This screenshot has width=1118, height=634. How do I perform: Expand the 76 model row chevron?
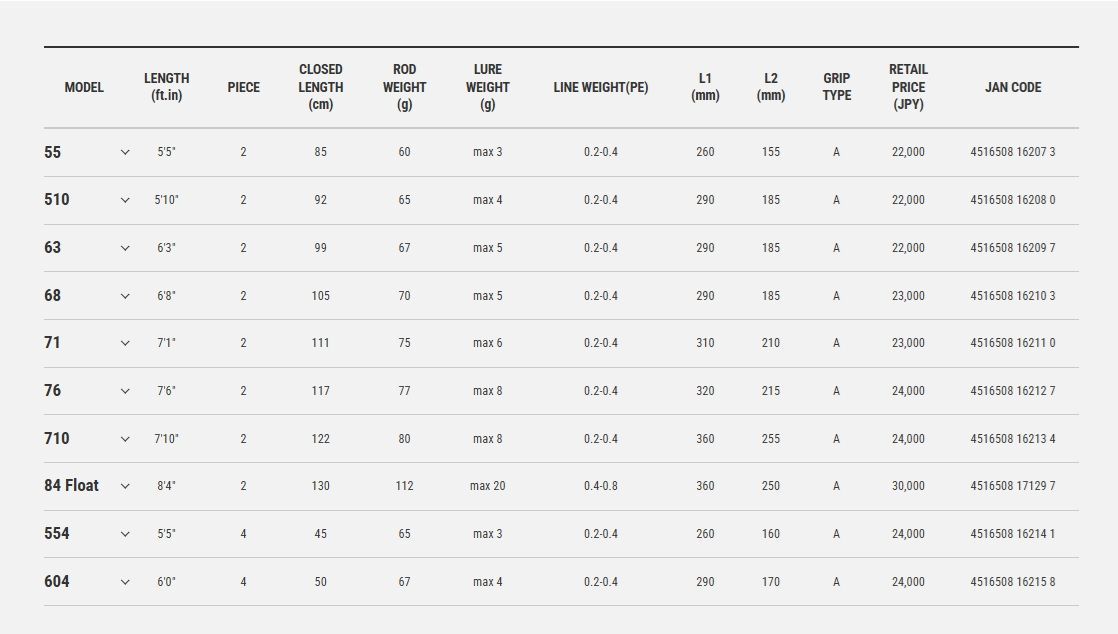click(x=125, y=391)
